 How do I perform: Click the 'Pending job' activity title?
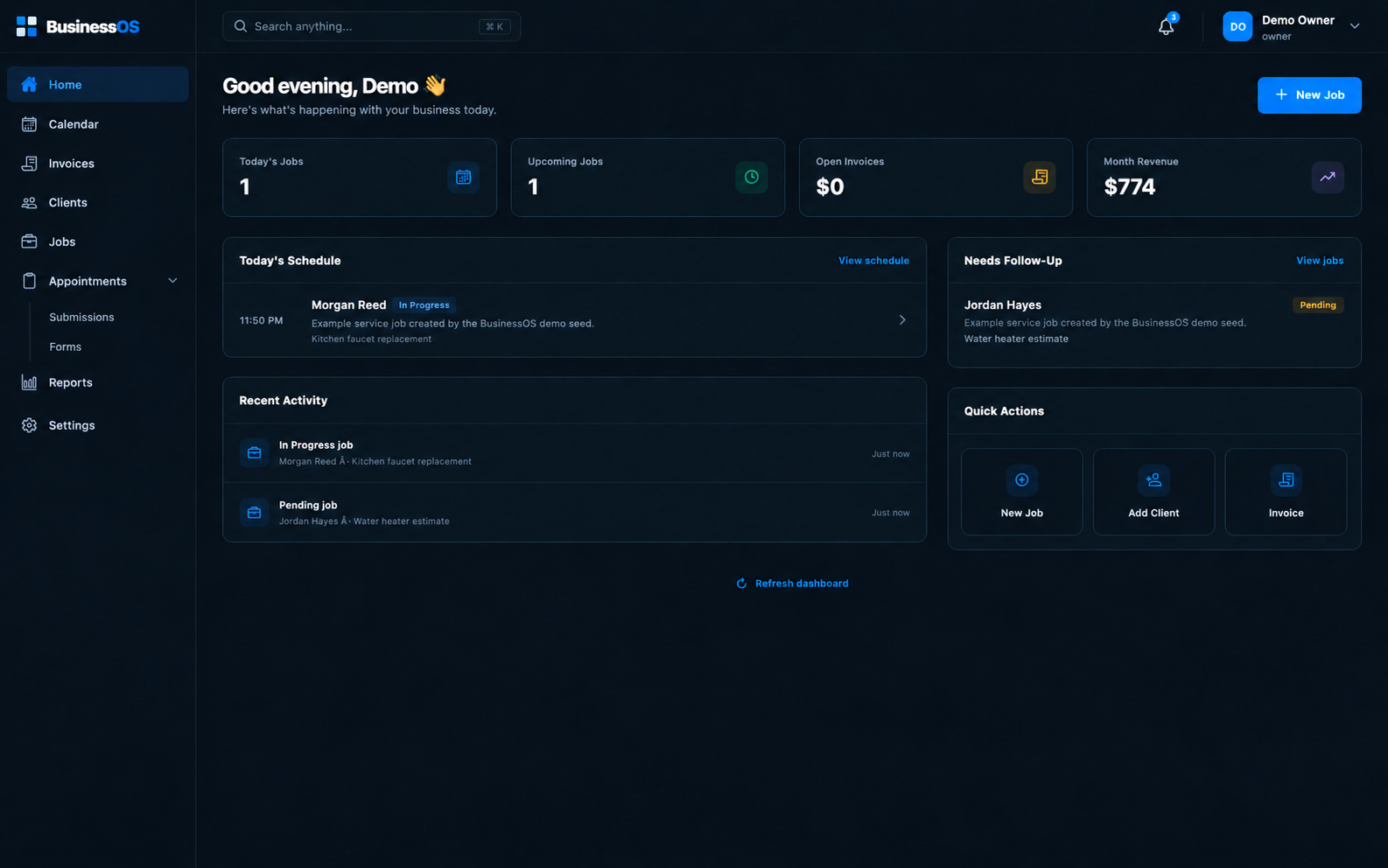308,505
